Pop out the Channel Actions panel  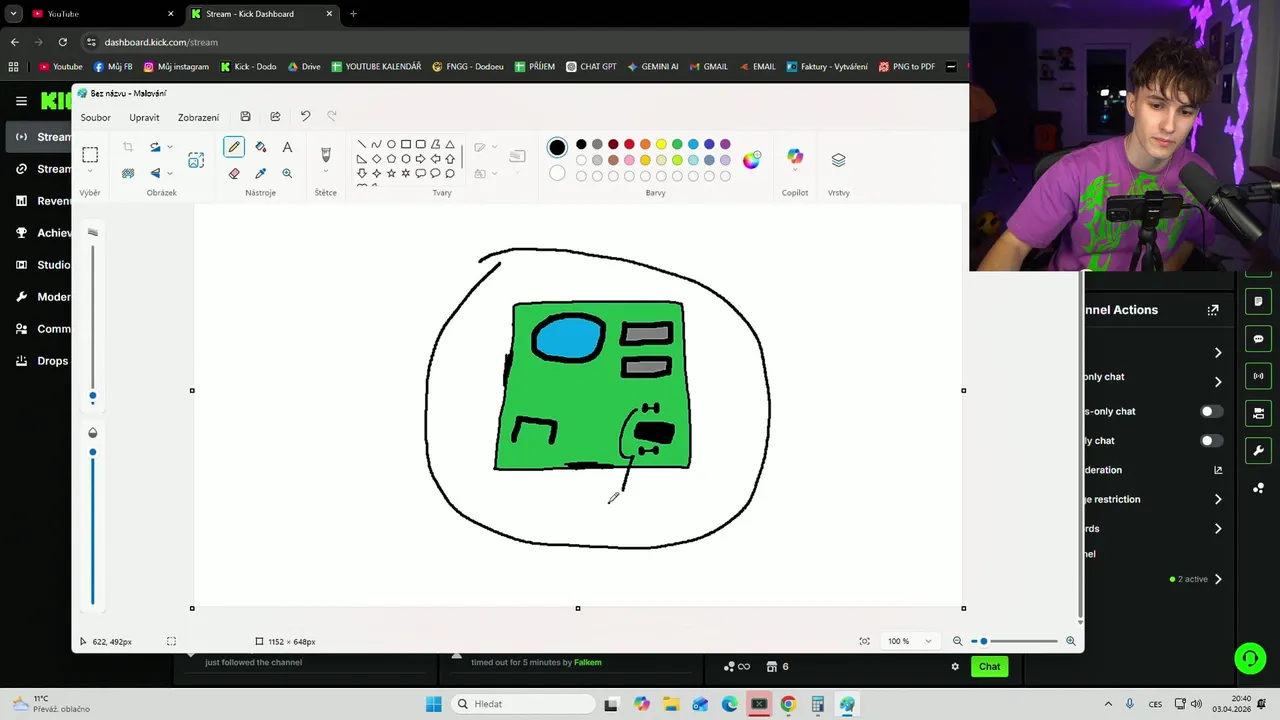tap(1213, 310)
